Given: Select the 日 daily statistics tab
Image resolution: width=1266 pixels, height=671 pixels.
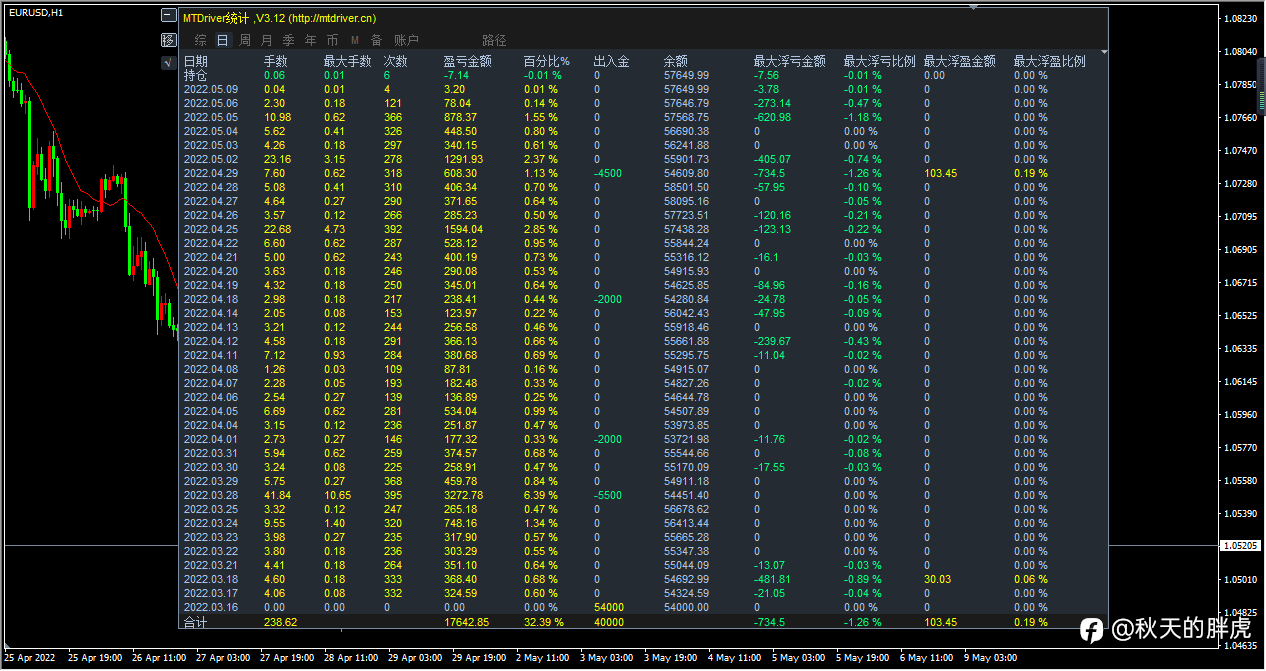Looking at the screenshot, I should tap(222, 41).
